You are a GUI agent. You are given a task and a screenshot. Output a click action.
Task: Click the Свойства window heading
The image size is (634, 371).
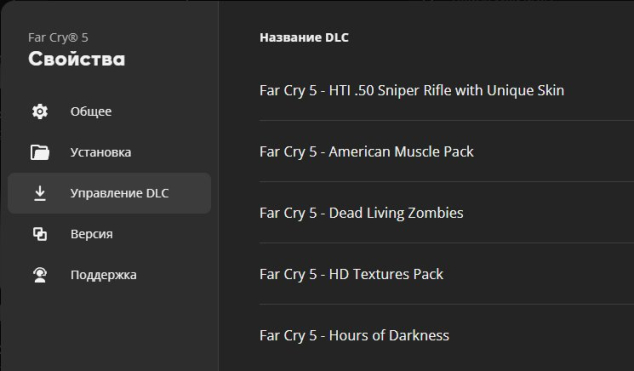[x=77, y=59]
